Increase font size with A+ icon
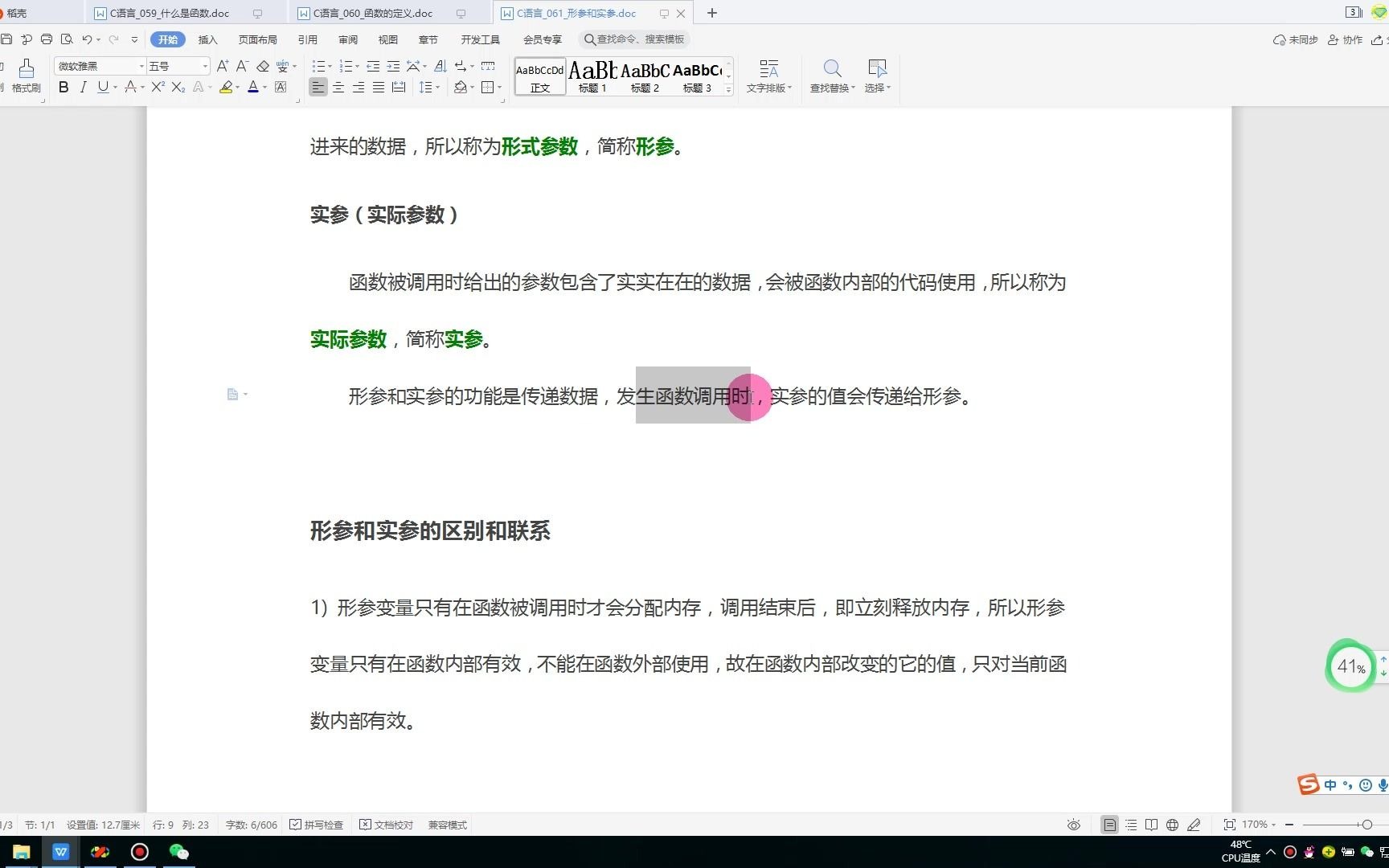Screen dimensions: 1389x868 pyautogui.click(x=223, y=66)
